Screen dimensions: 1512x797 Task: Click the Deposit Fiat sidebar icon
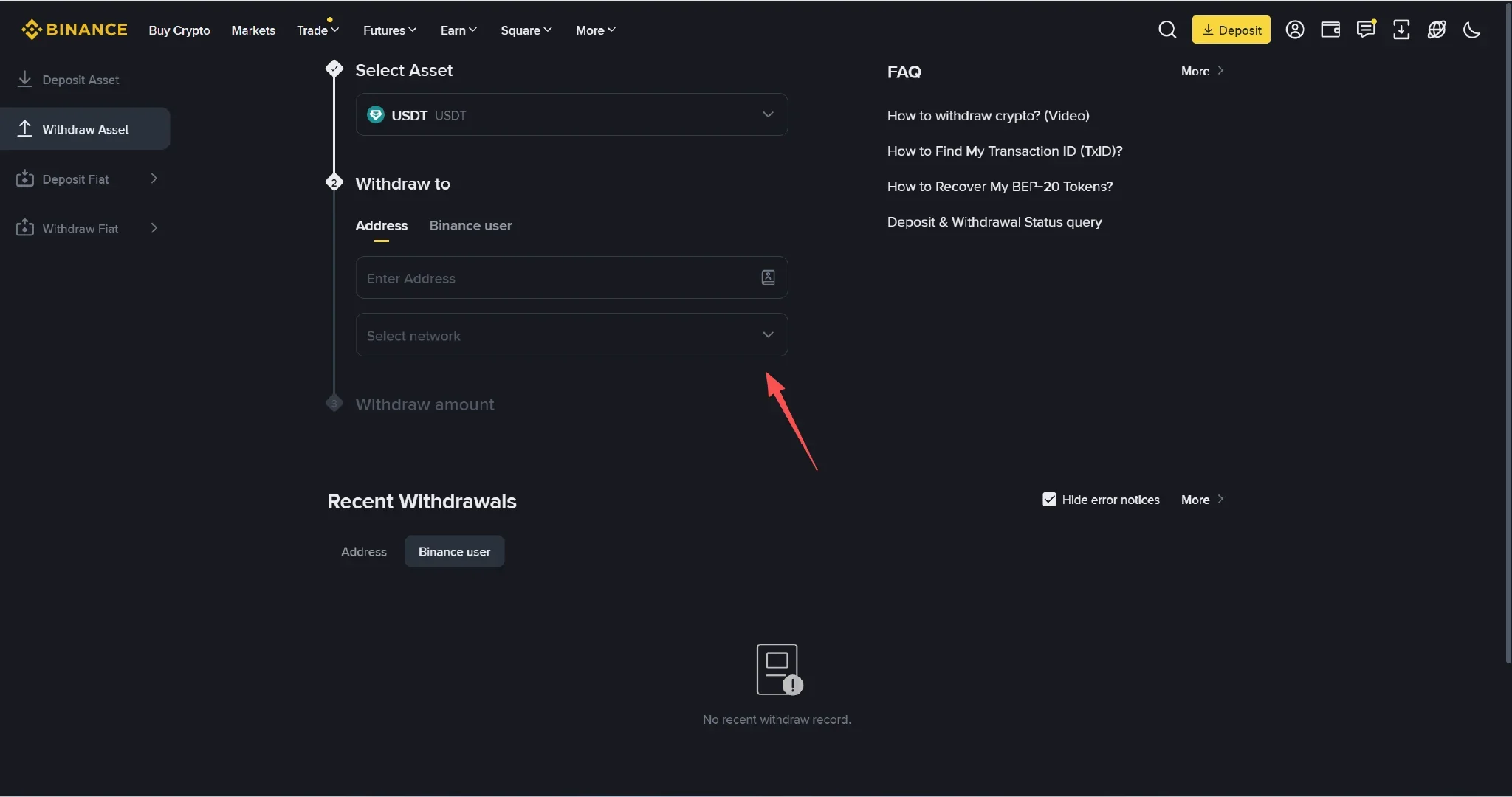tap(24, 179)
